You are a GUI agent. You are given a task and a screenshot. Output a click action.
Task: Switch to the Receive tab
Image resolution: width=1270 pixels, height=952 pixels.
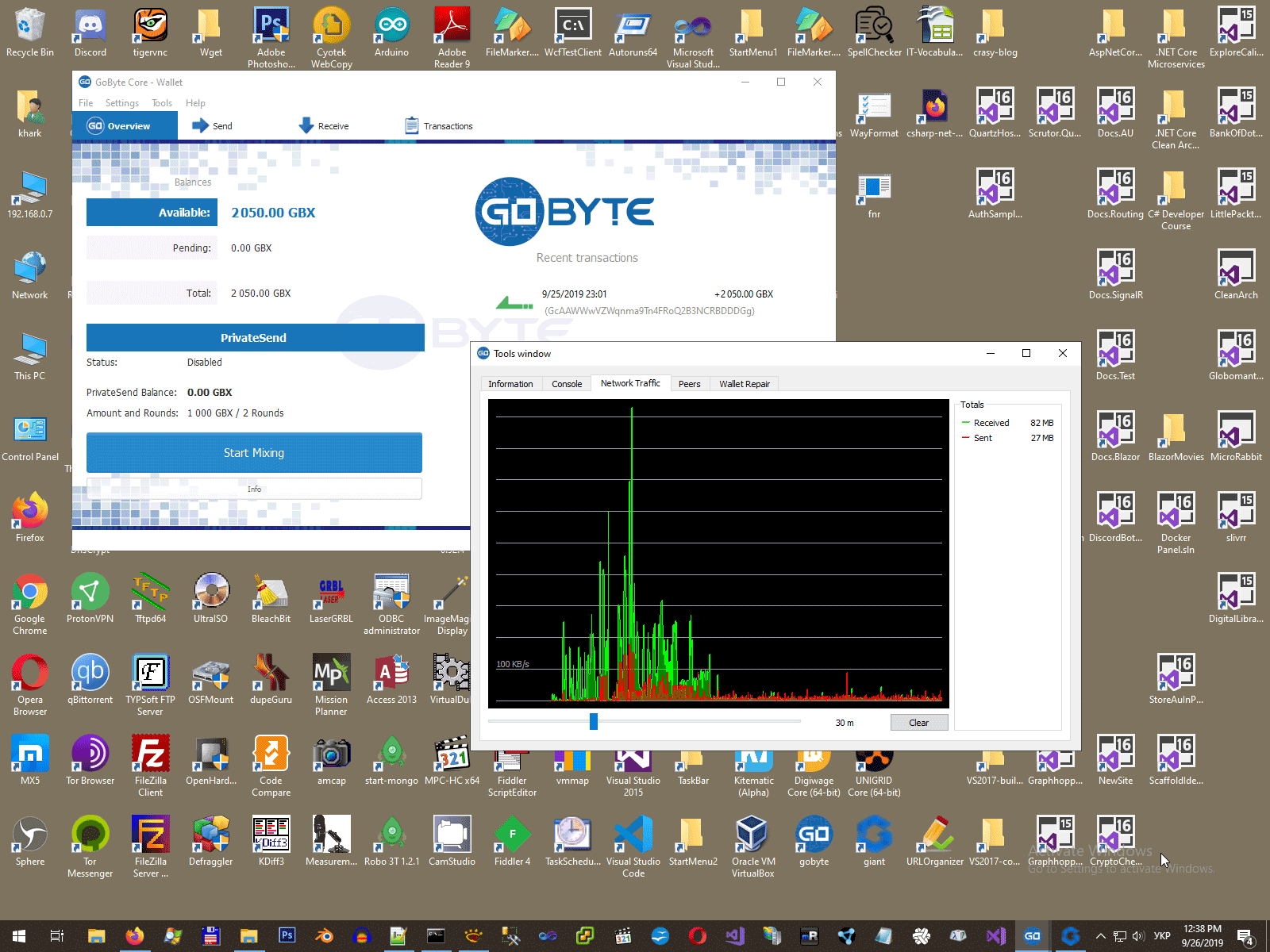click(x=324, y=126)
